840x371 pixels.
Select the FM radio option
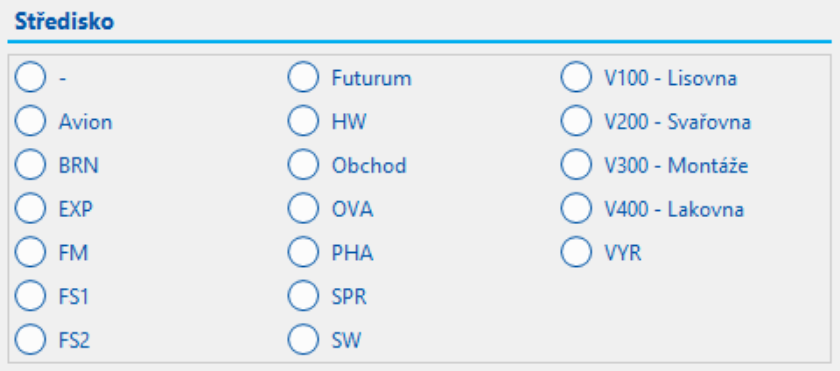tap(30, 252)
